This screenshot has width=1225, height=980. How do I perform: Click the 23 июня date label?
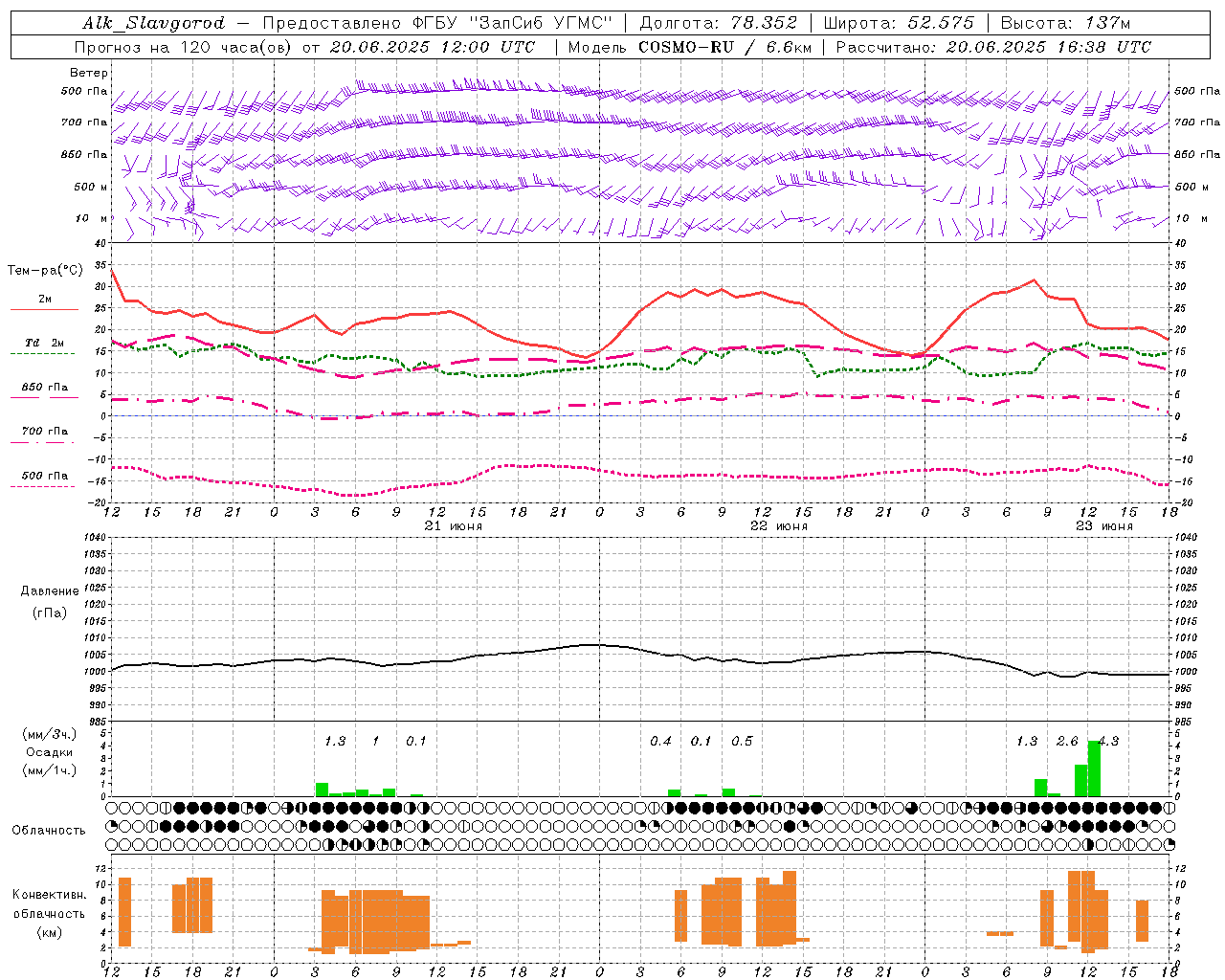[x=1104, y=526]
